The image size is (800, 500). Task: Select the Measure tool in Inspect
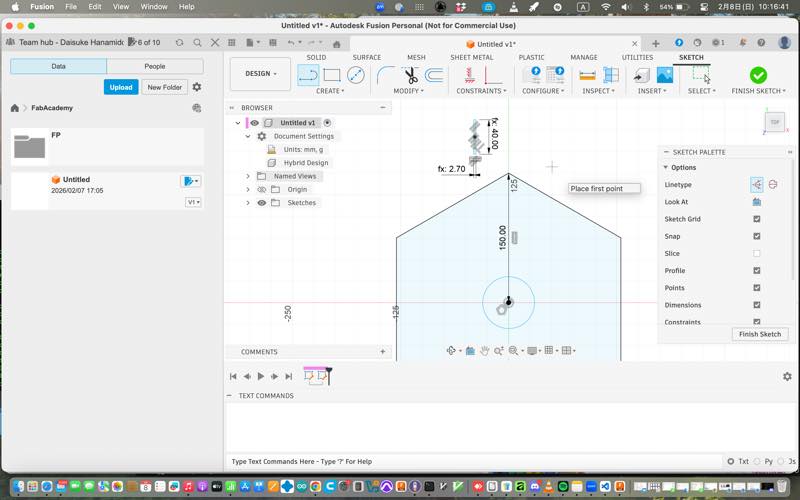587,76
